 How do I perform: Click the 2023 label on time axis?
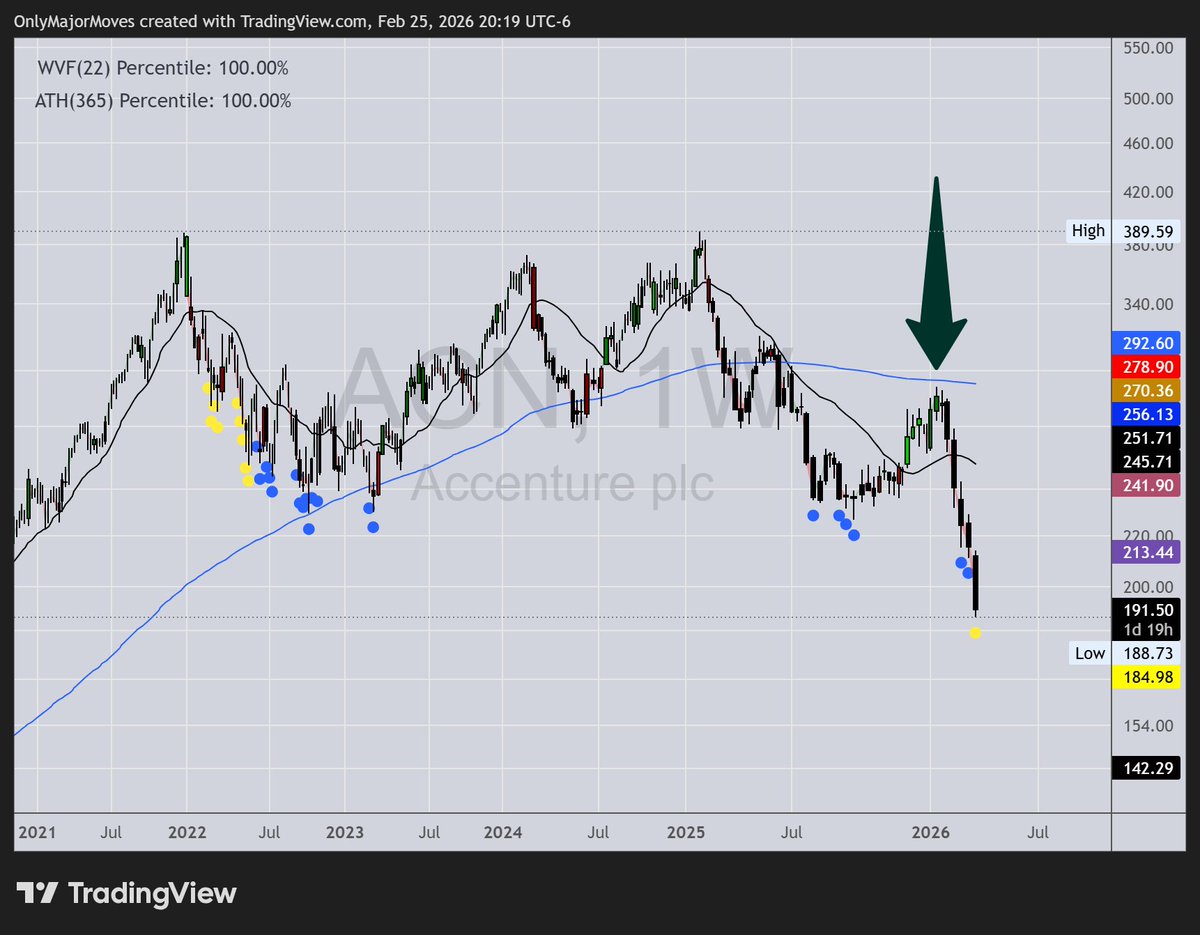[x=344, y=831]
